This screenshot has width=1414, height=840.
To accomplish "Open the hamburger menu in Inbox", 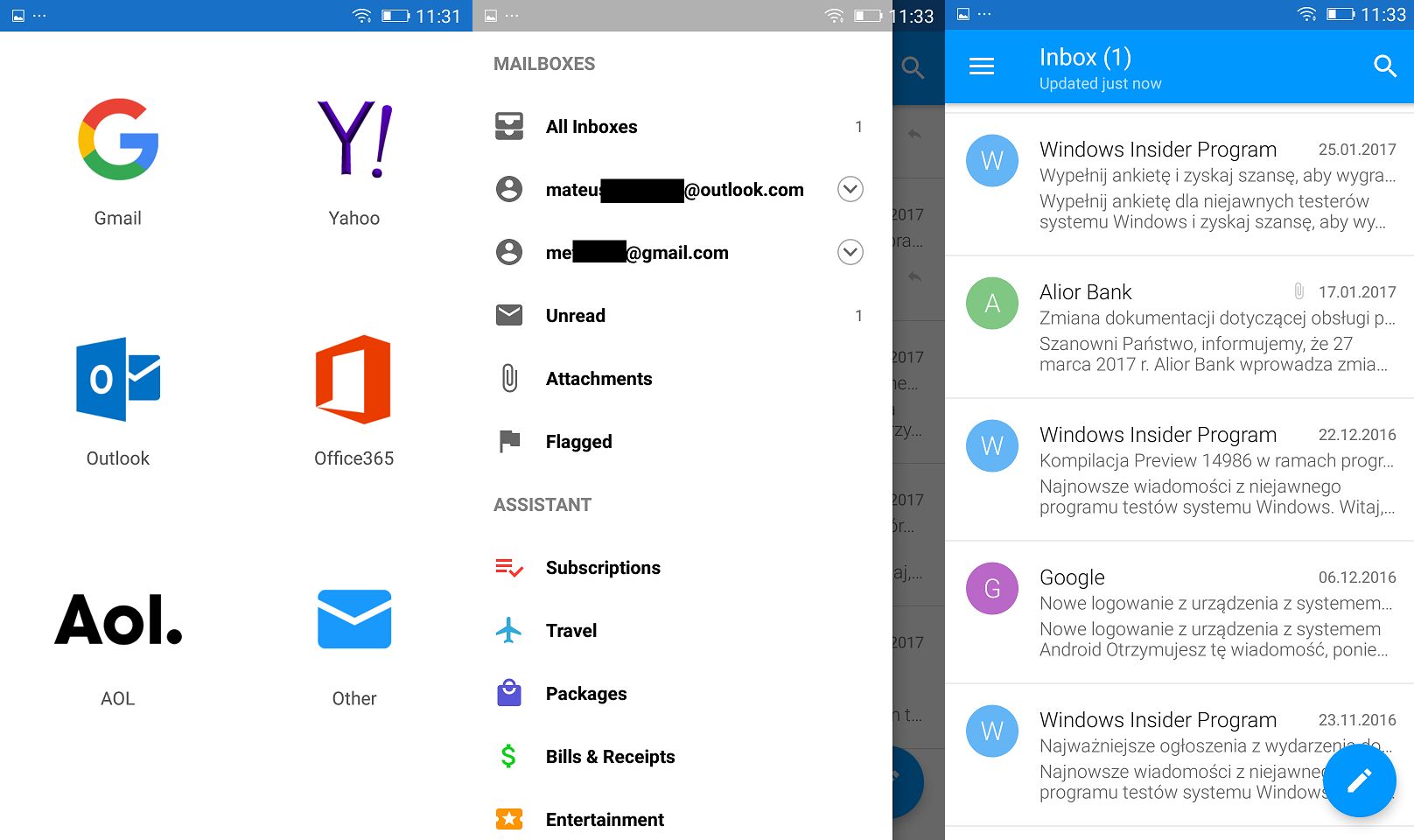I will 982,66.
